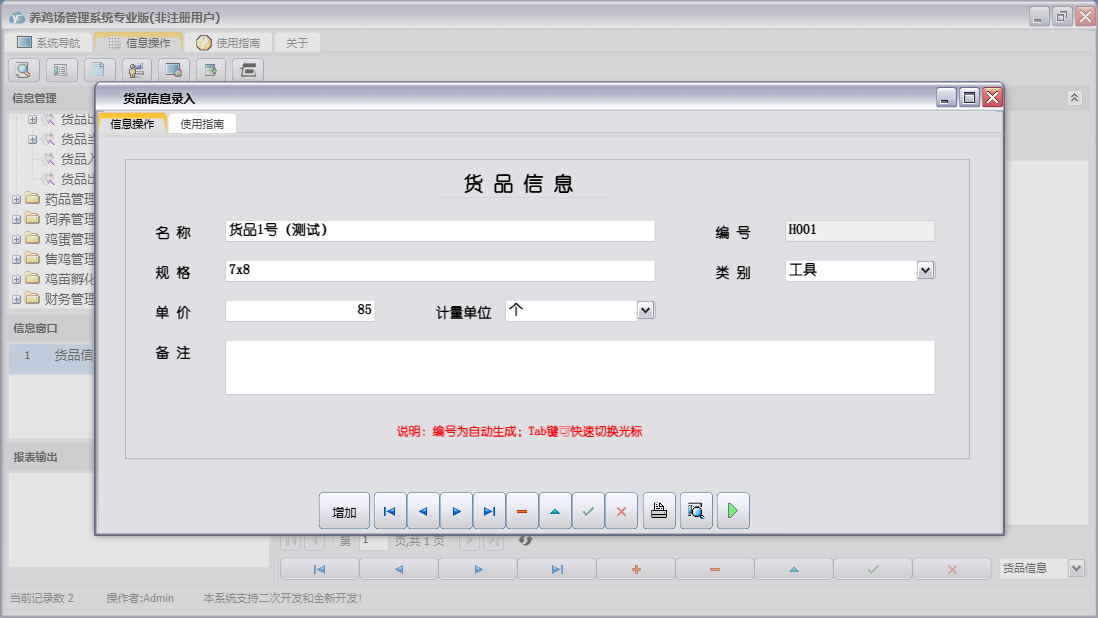1098x618 pixels.
Task: Select the blue triangle edit record icon
Action: 555,510
